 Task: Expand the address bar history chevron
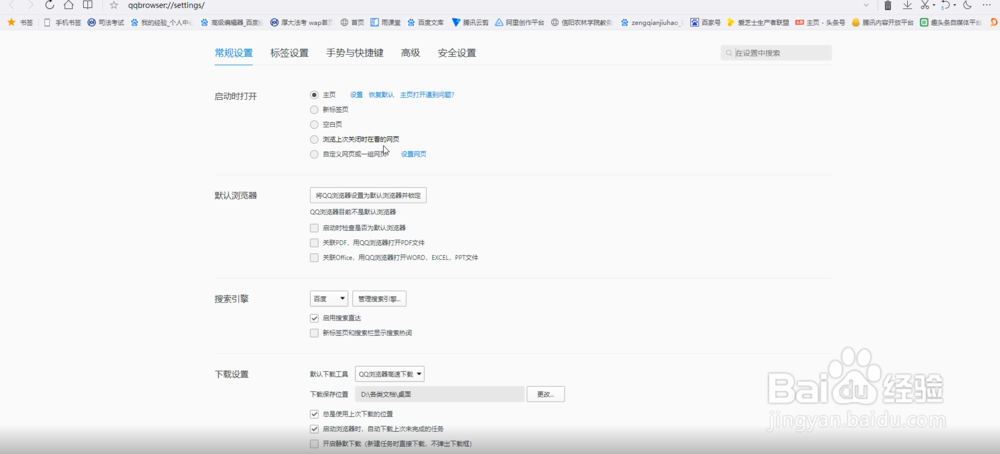point(865,5)
